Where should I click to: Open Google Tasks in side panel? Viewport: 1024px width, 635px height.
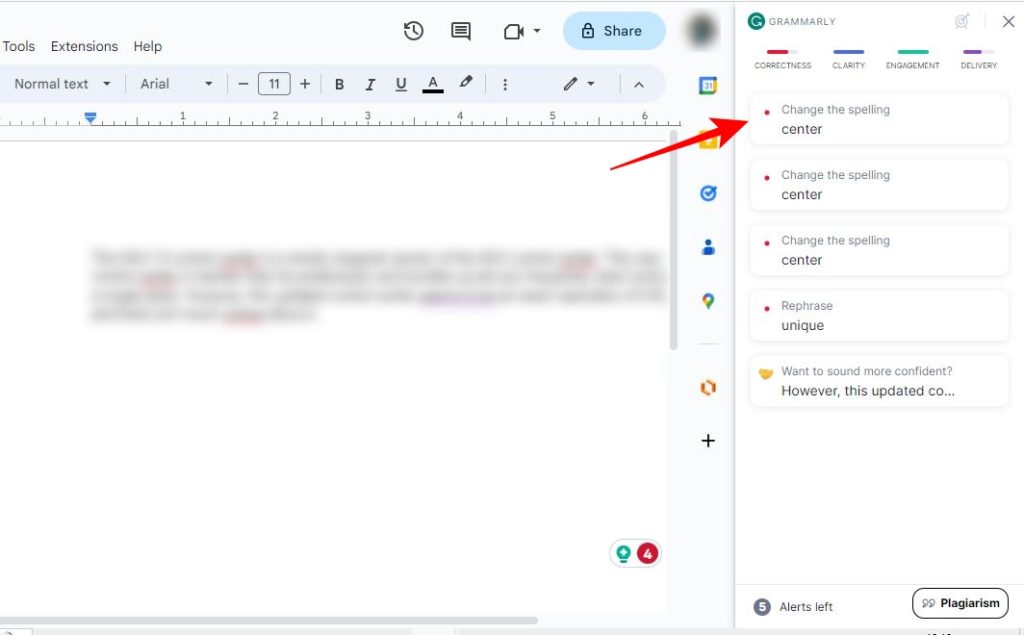708,194
